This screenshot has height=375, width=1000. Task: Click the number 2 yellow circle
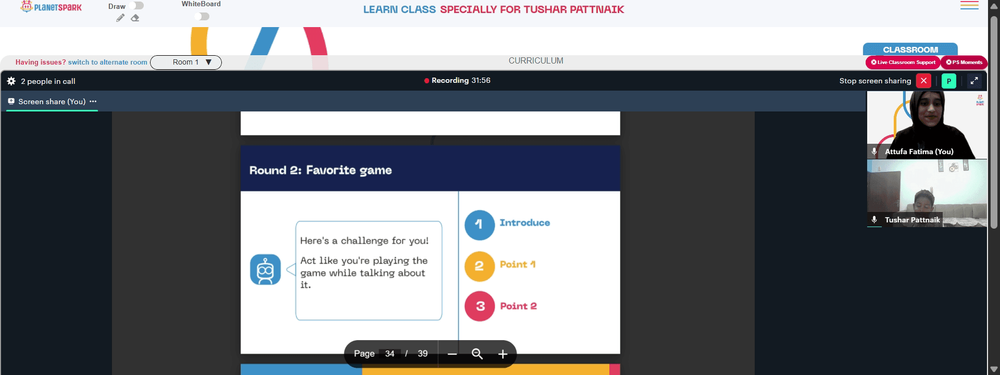[480, 267]
